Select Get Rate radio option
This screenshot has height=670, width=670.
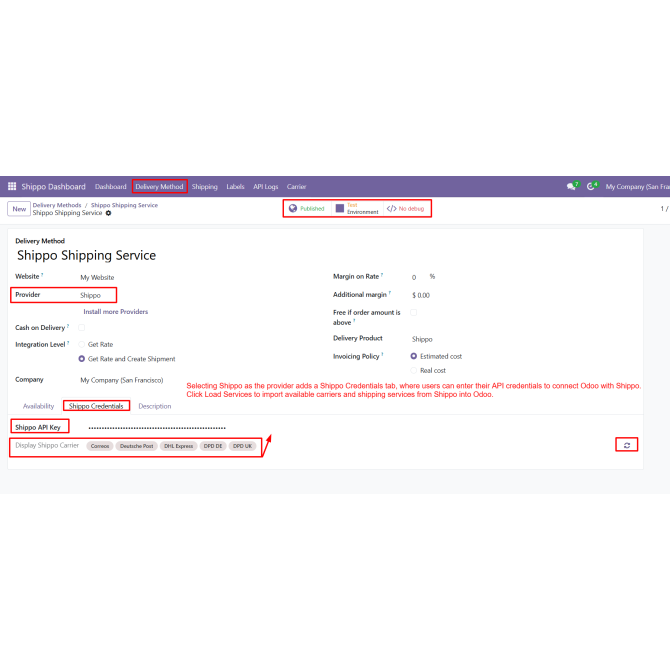pyautogui.click(x=82, y=344)
